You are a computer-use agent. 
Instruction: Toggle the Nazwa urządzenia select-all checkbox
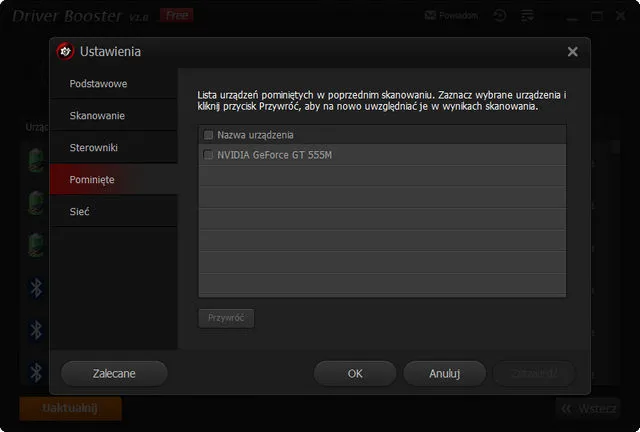(x=208, y=135)
